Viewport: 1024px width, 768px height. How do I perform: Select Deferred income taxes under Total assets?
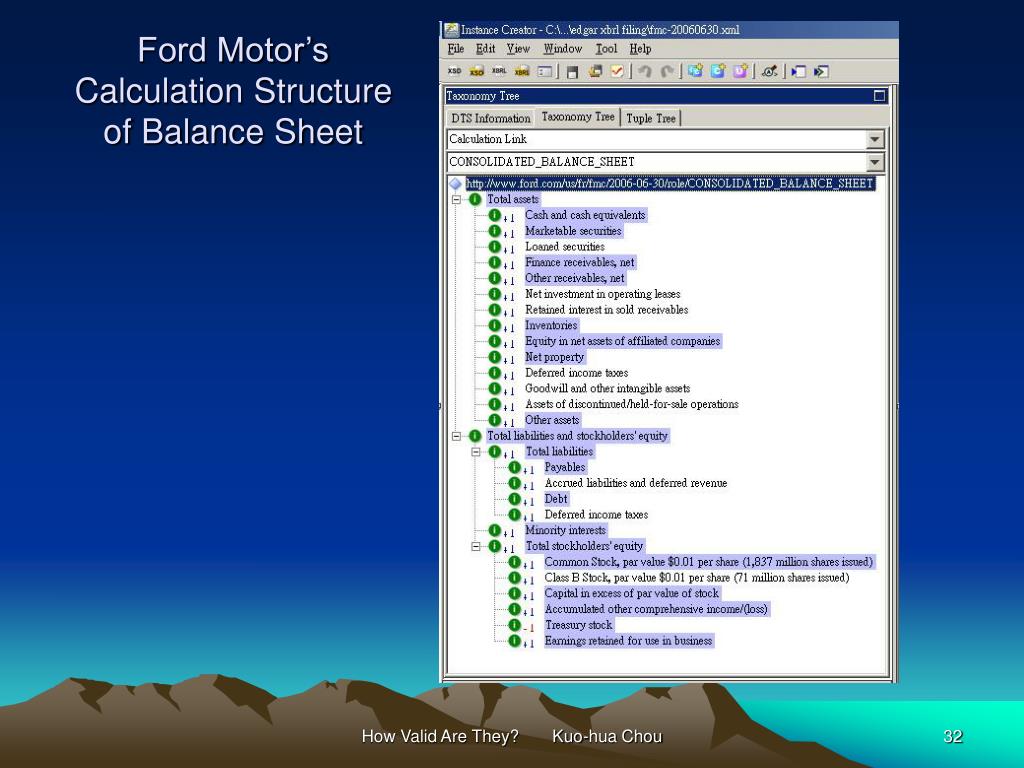coord(577,373)
